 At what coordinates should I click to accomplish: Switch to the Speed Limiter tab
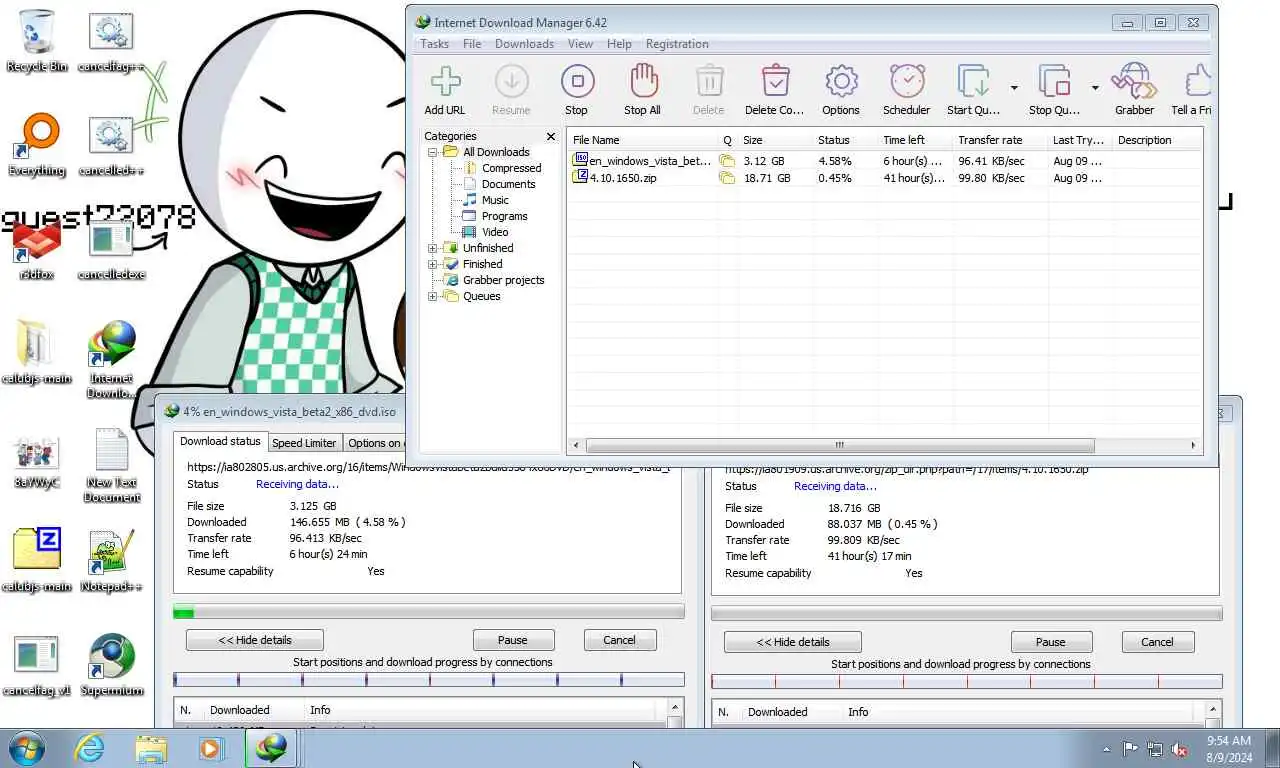(304, 443)
